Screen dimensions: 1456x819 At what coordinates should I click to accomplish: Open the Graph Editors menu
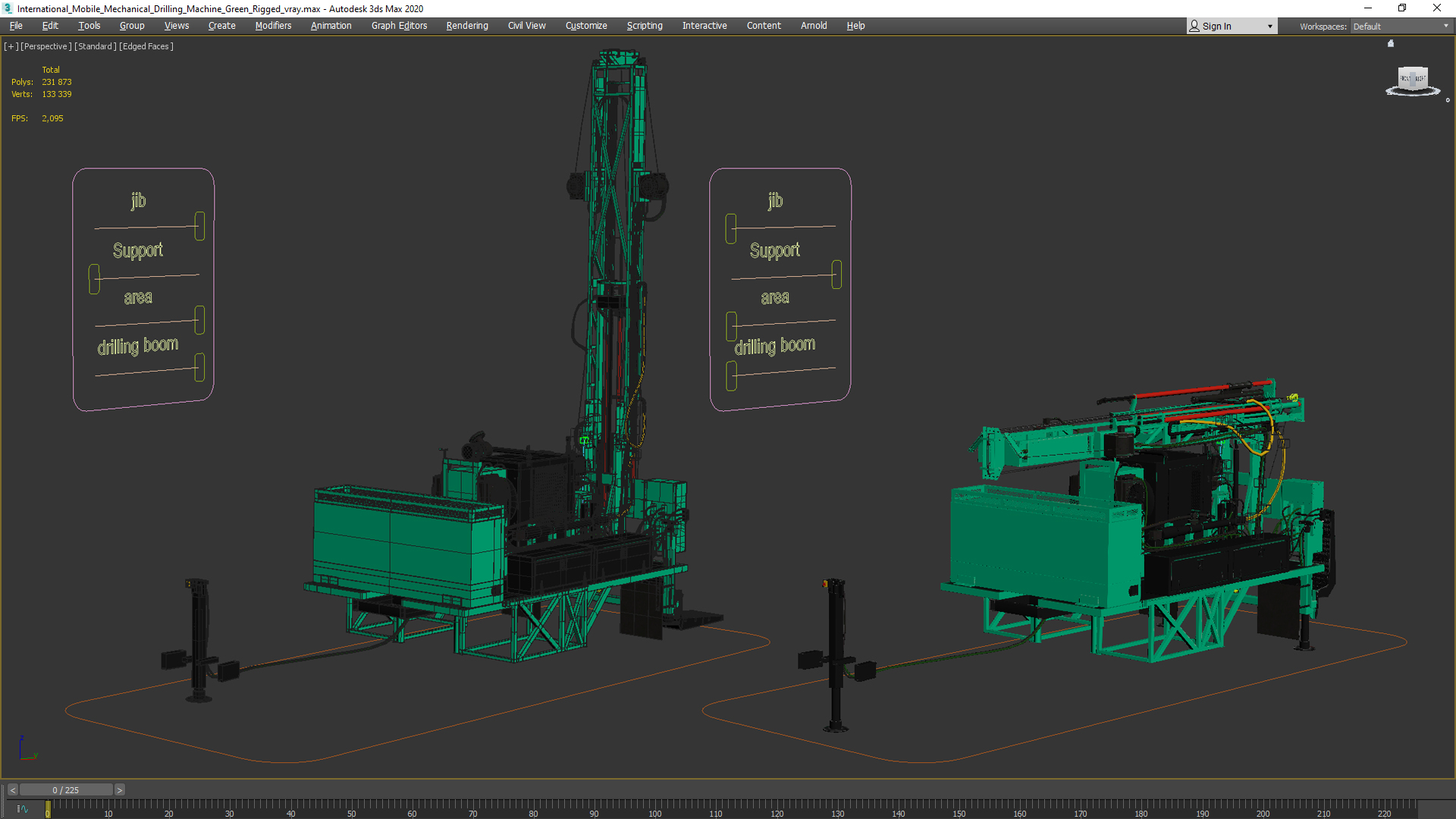click(x=400, y=26)
